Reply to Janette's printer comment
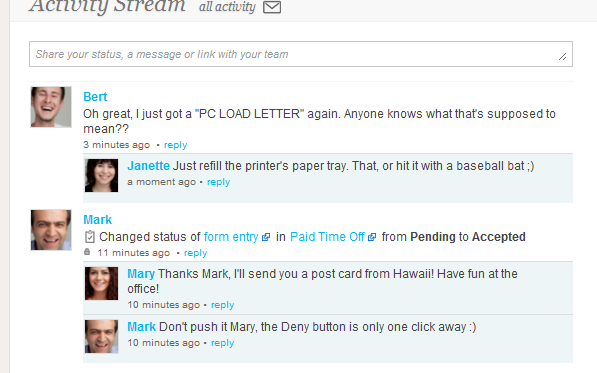The image size is (597, 373). tap(219, 182)
